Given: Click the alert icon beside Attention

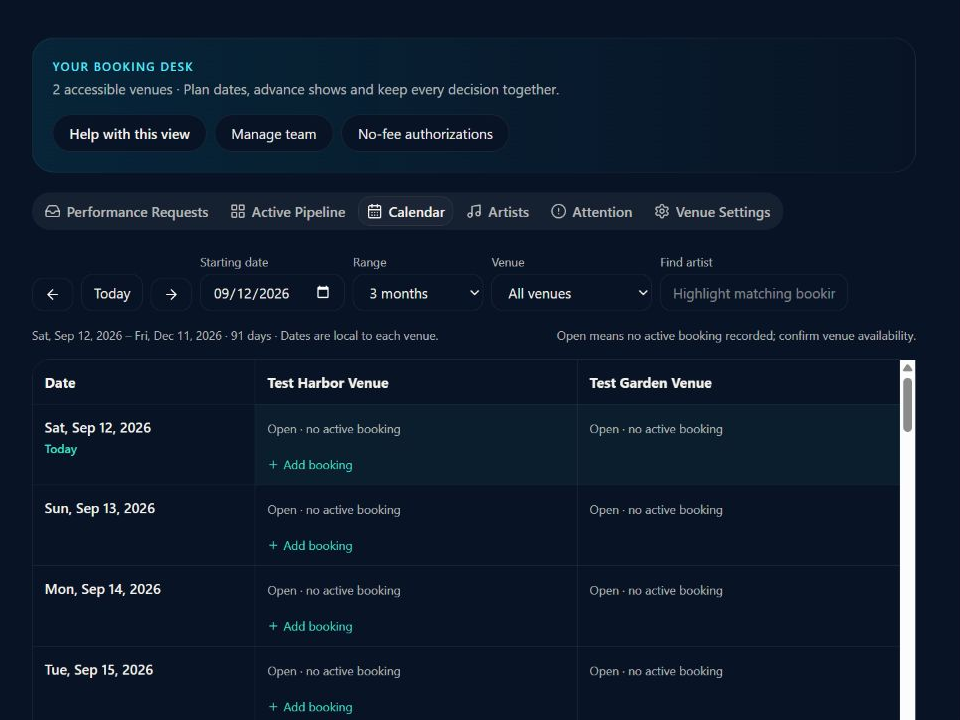Looking at the screenshot, I should pyautogui.click(x=558, y=212).
